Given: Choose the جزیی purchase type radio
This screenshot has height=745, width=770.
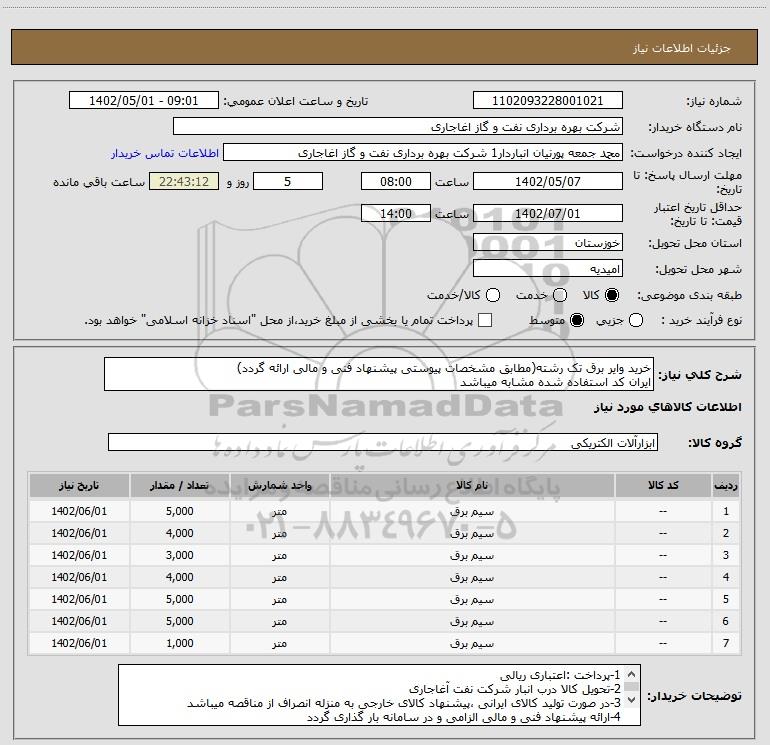Looking at the screenshot, I should click(636, 320).
